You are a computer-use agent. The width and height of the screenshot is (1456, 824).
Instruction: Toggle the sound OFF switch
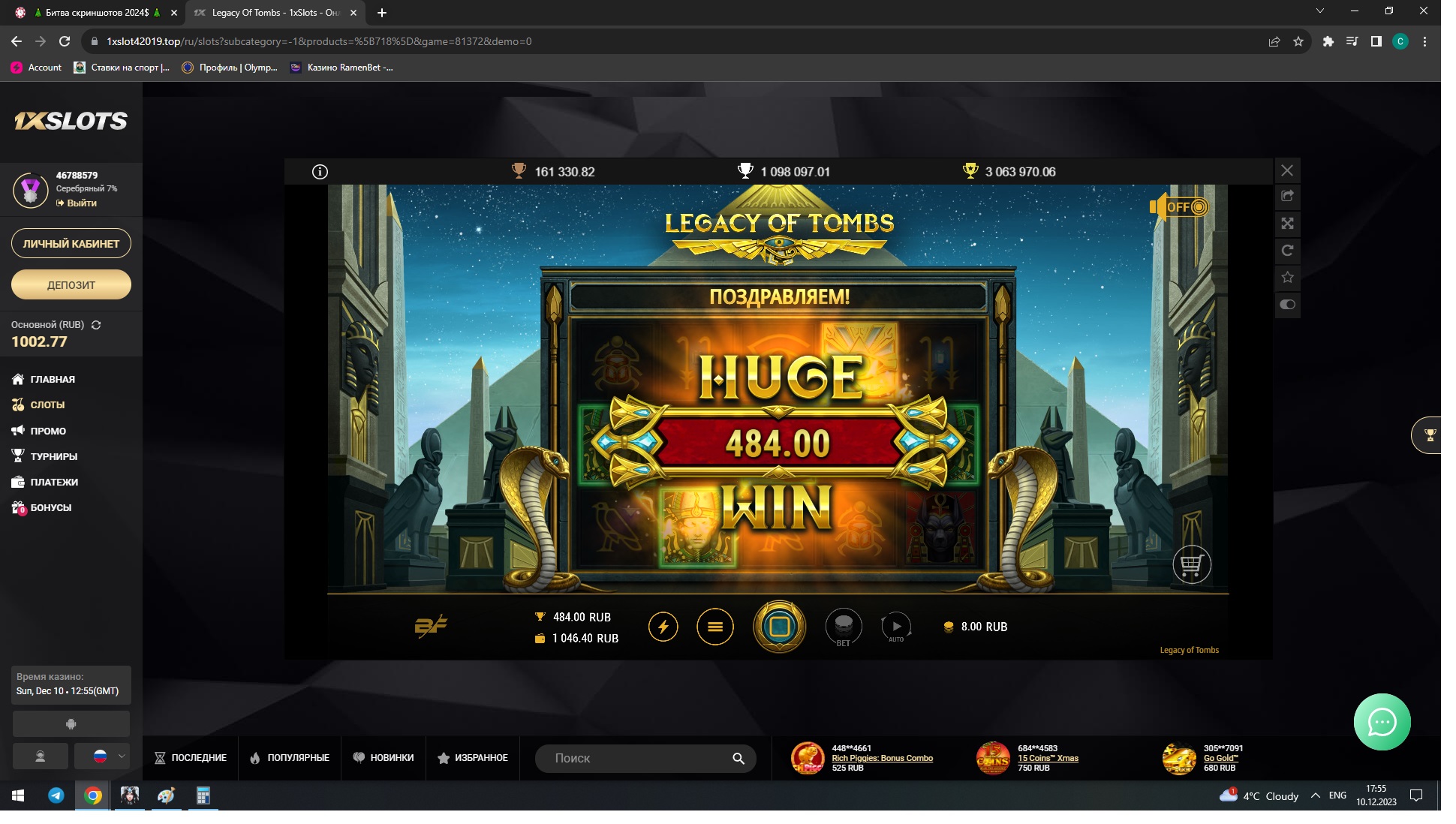(x=1179, y=207)
